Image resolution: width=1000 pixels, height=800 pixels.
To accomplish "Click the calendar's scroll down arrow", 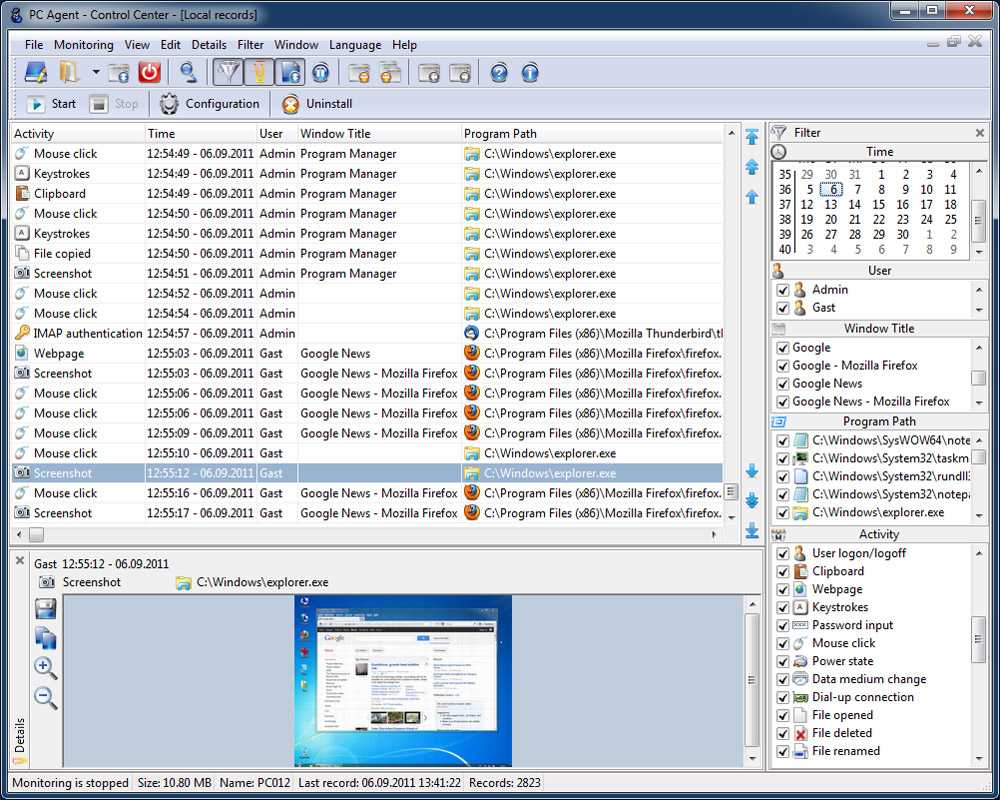I will (x=979, y=252).
